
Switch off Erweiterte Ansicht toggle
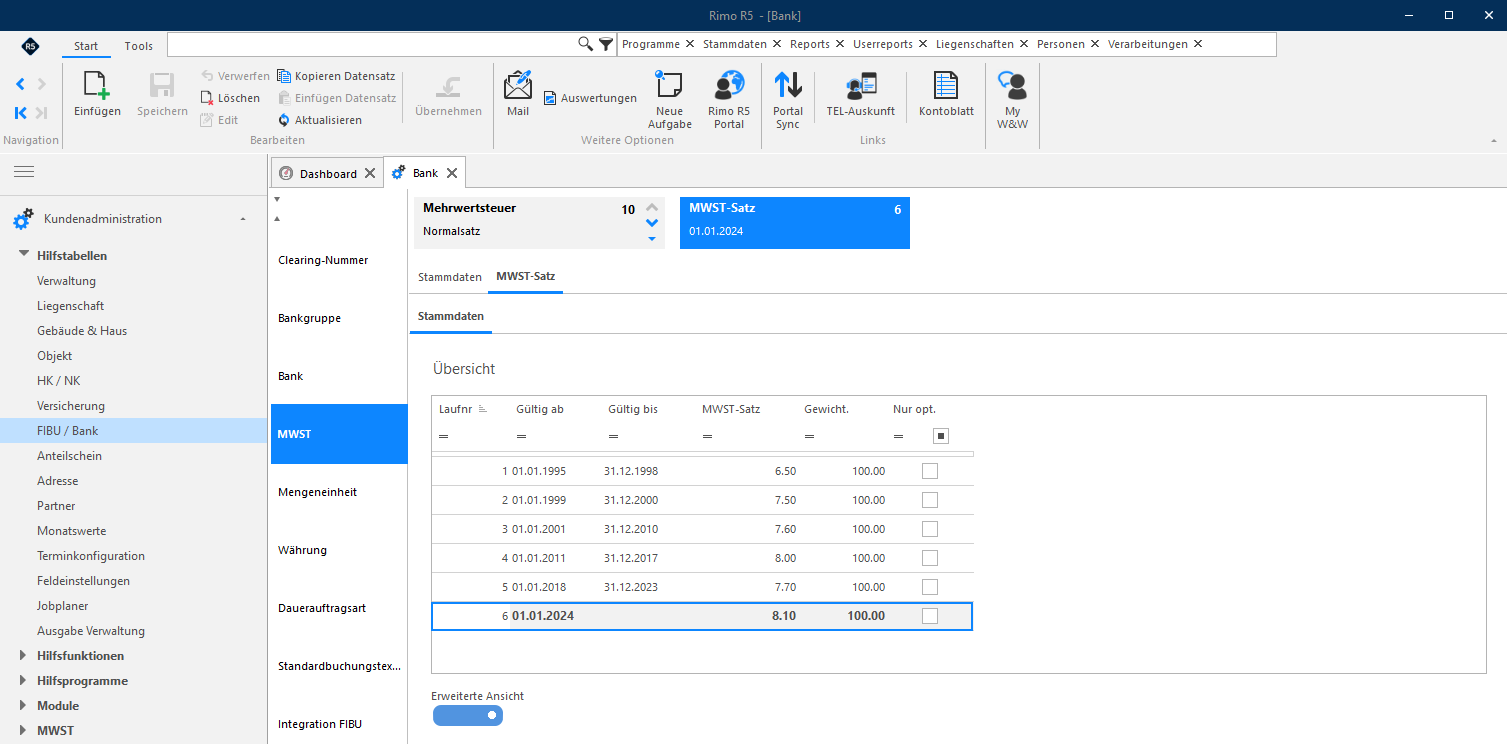click(468, 715)
